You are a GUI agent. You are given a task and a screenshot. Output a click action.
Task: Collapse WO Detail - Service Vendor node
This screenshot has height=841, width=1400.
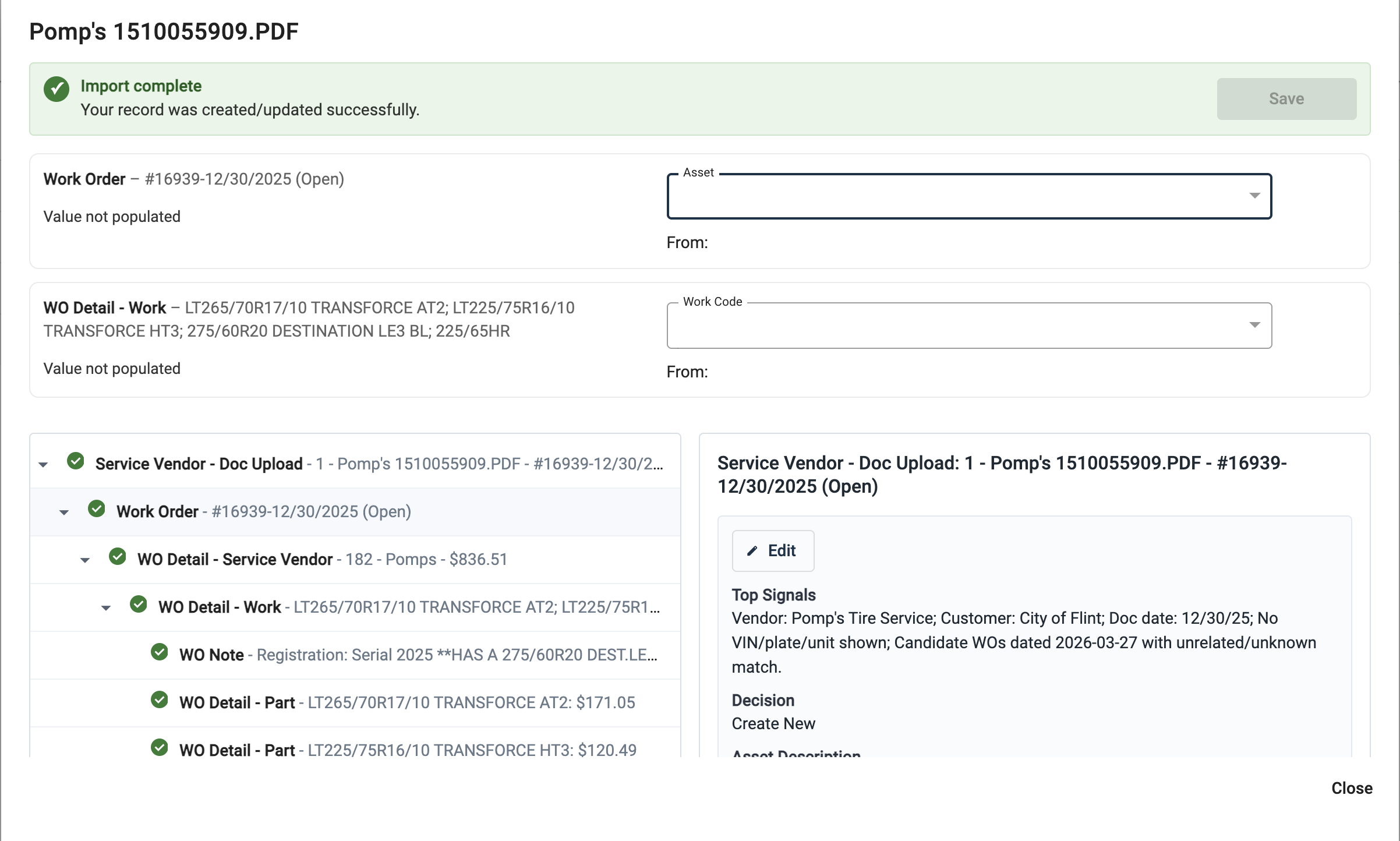[x=85, y=560]
